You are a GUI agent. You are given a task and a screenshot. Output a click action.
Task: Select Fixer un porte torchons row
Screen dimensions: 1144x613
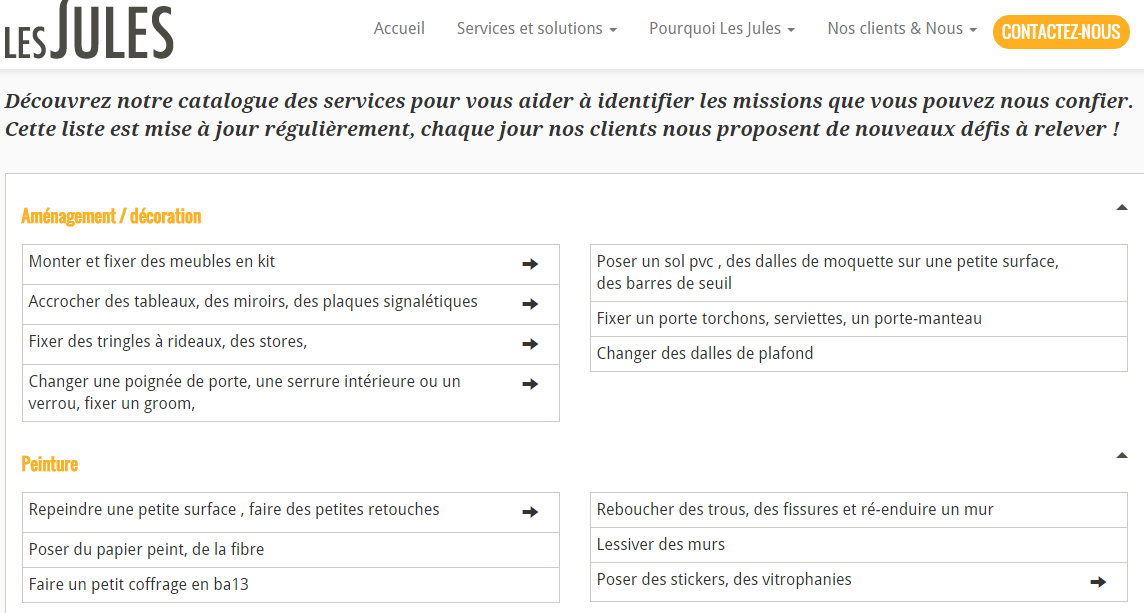[859, 319]
